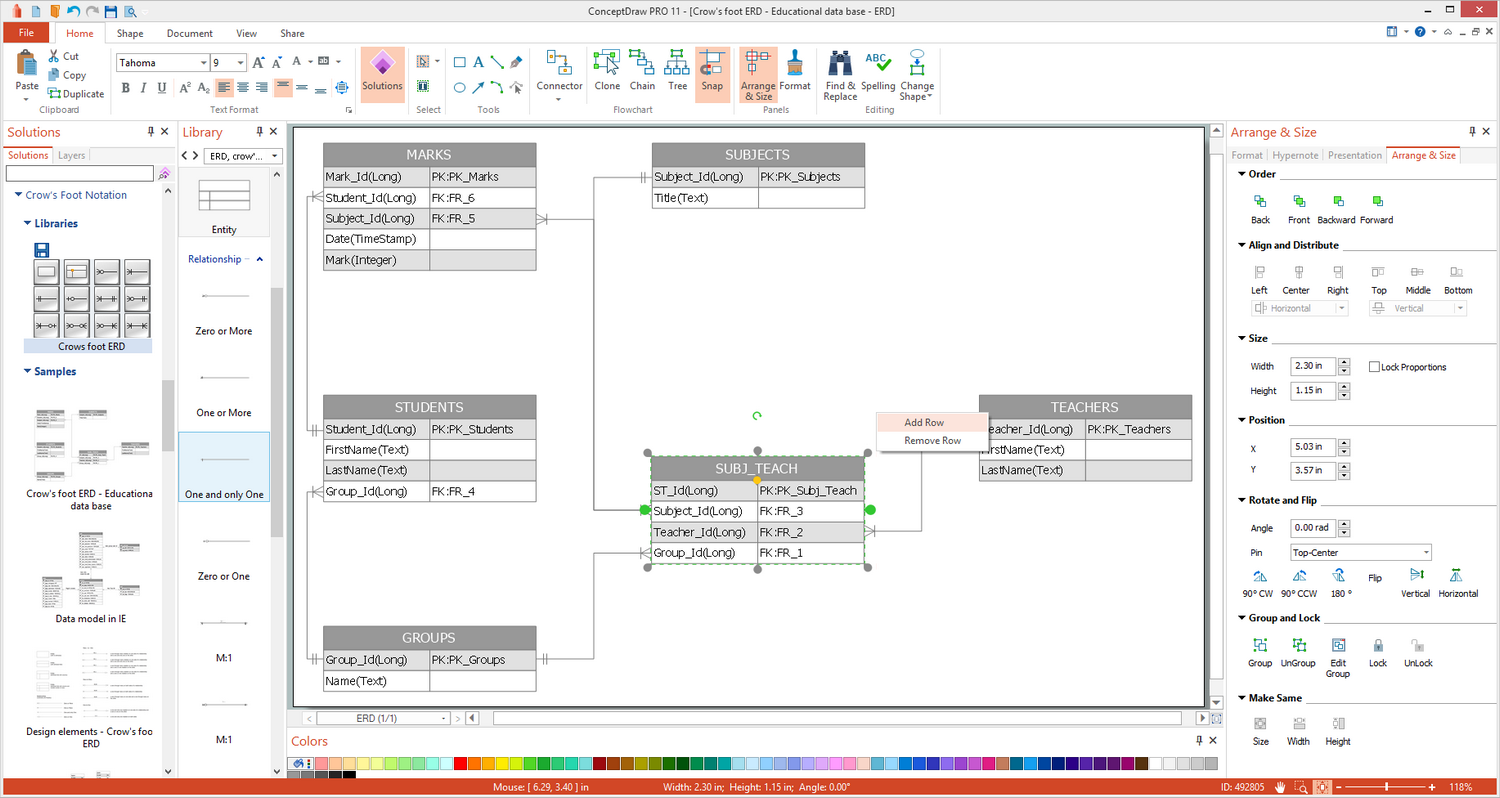Click the Width size input field
Image resolution: width=1500 pixels, height=798 pixels.
click(1311, 367)
